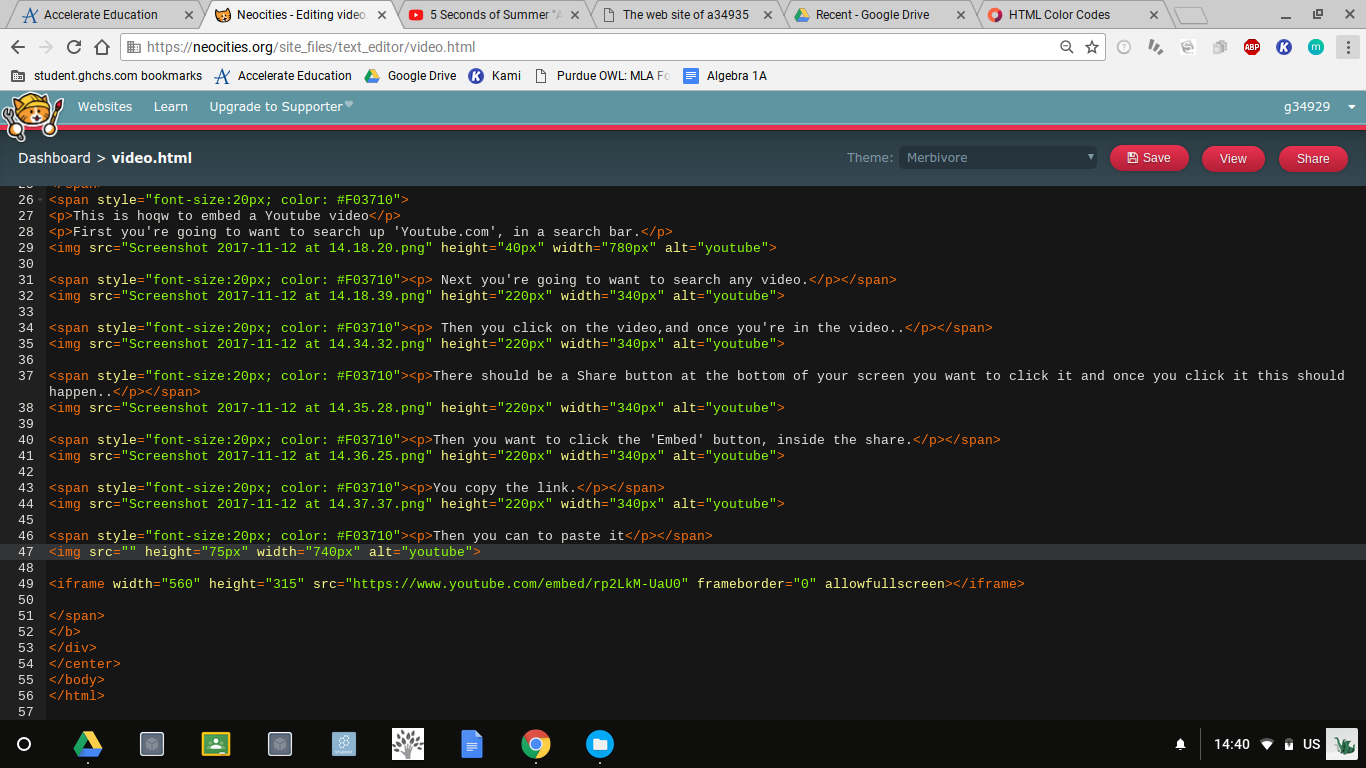1366x768 pixels.
Task: Open Learn in the Neocities menu
Action: [171, 106]
